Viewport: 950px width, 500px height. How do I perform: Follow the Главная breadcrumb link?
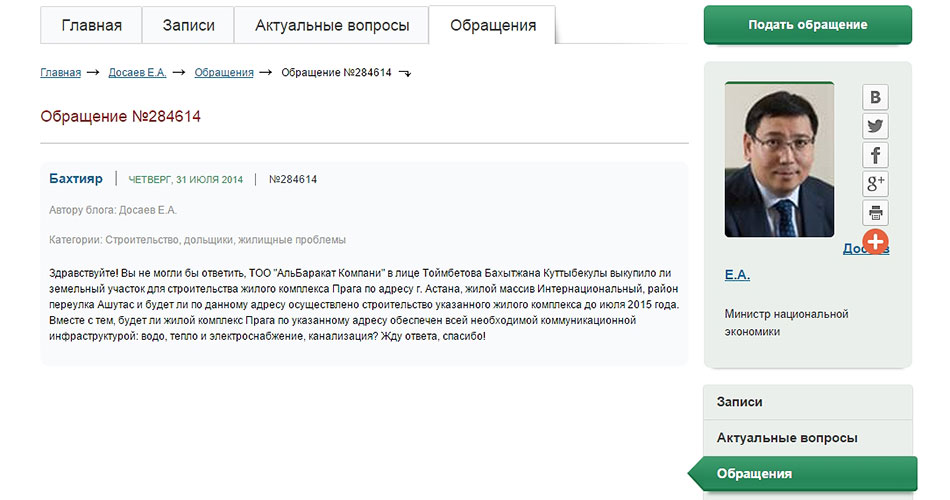click(60, 73)
